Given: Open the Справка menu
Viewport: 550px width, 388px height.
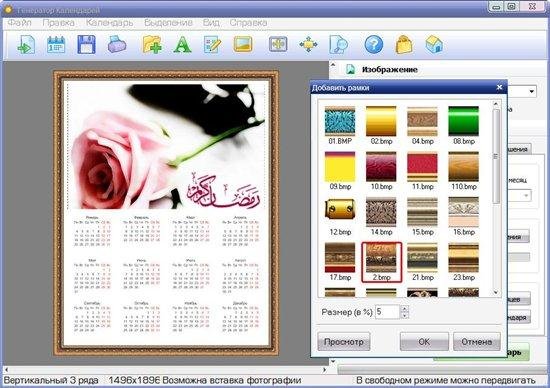Looking at the screenshot, I should point(248,23).
